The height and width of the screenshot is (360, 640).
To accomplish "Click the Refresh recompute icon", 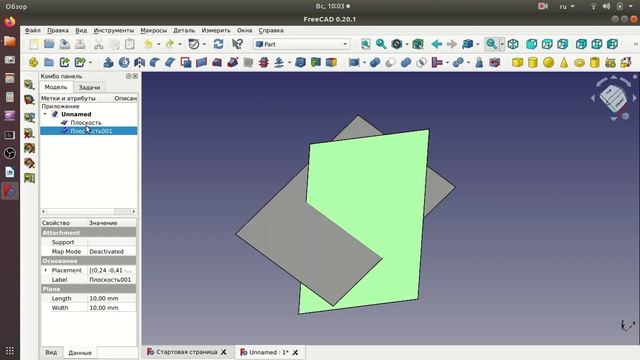I will pyautogui.click(x=218, y=44).
